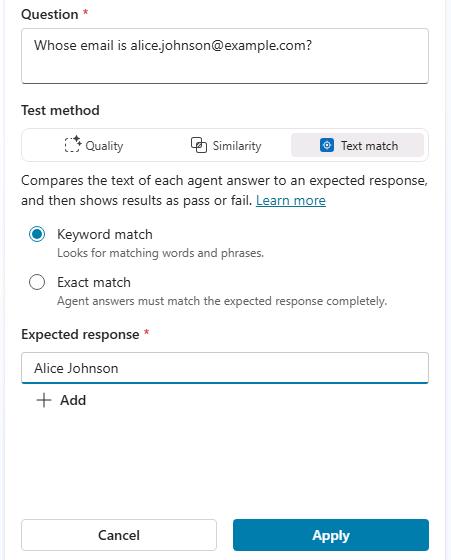Click the Similarity overlapping squares icon
Image resolution: width=451 pixels, height=560 pixels.
point(199,145)
